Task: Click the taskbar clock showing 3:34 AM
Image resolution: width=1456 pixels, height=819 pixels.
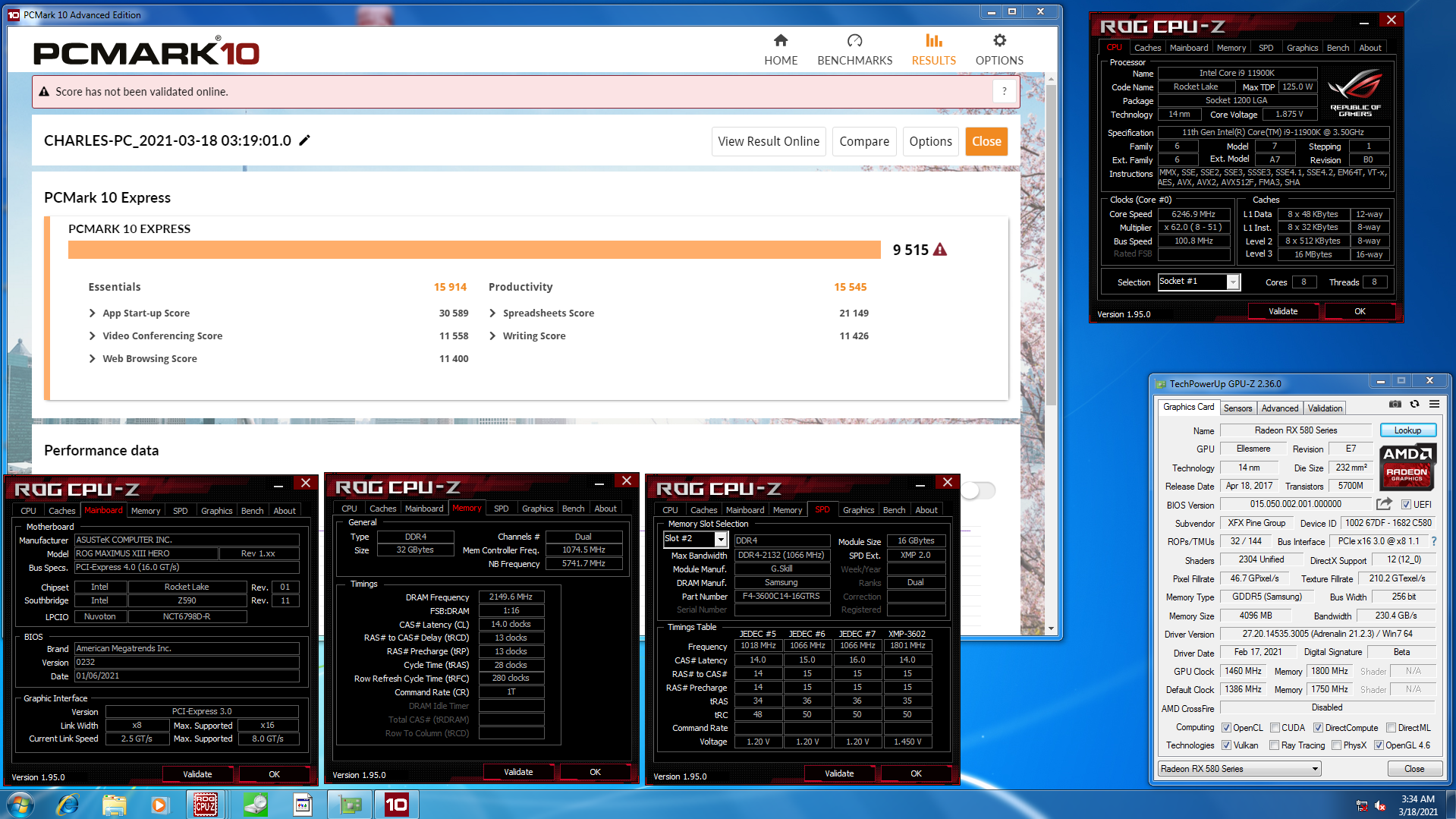Action: pos(1417,805)
